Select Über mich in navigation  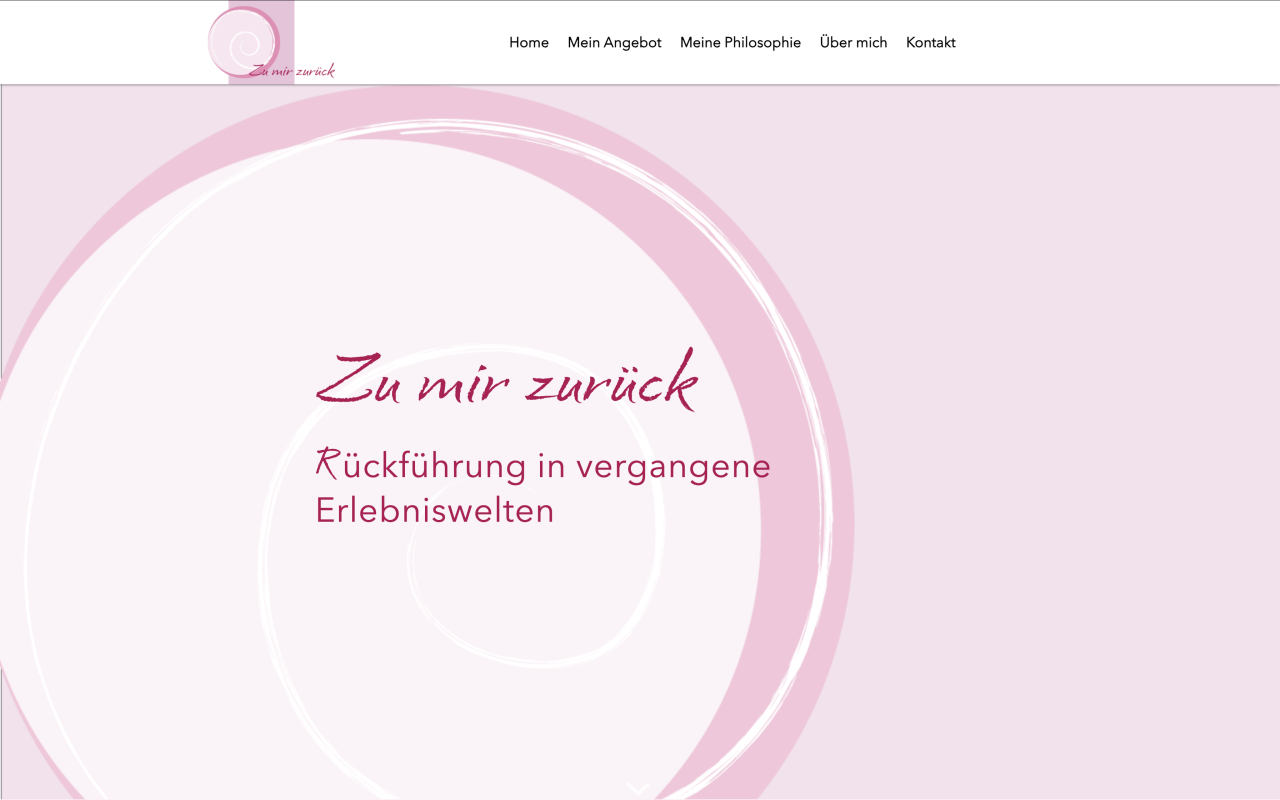tap(853, 42)
